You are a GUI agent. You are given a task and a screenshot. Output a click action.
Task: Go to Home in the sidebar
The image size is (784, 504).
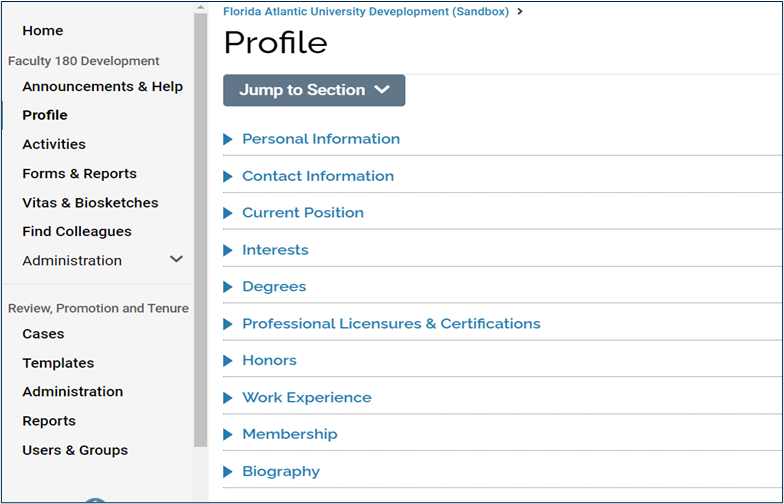[x=42, y=30]
